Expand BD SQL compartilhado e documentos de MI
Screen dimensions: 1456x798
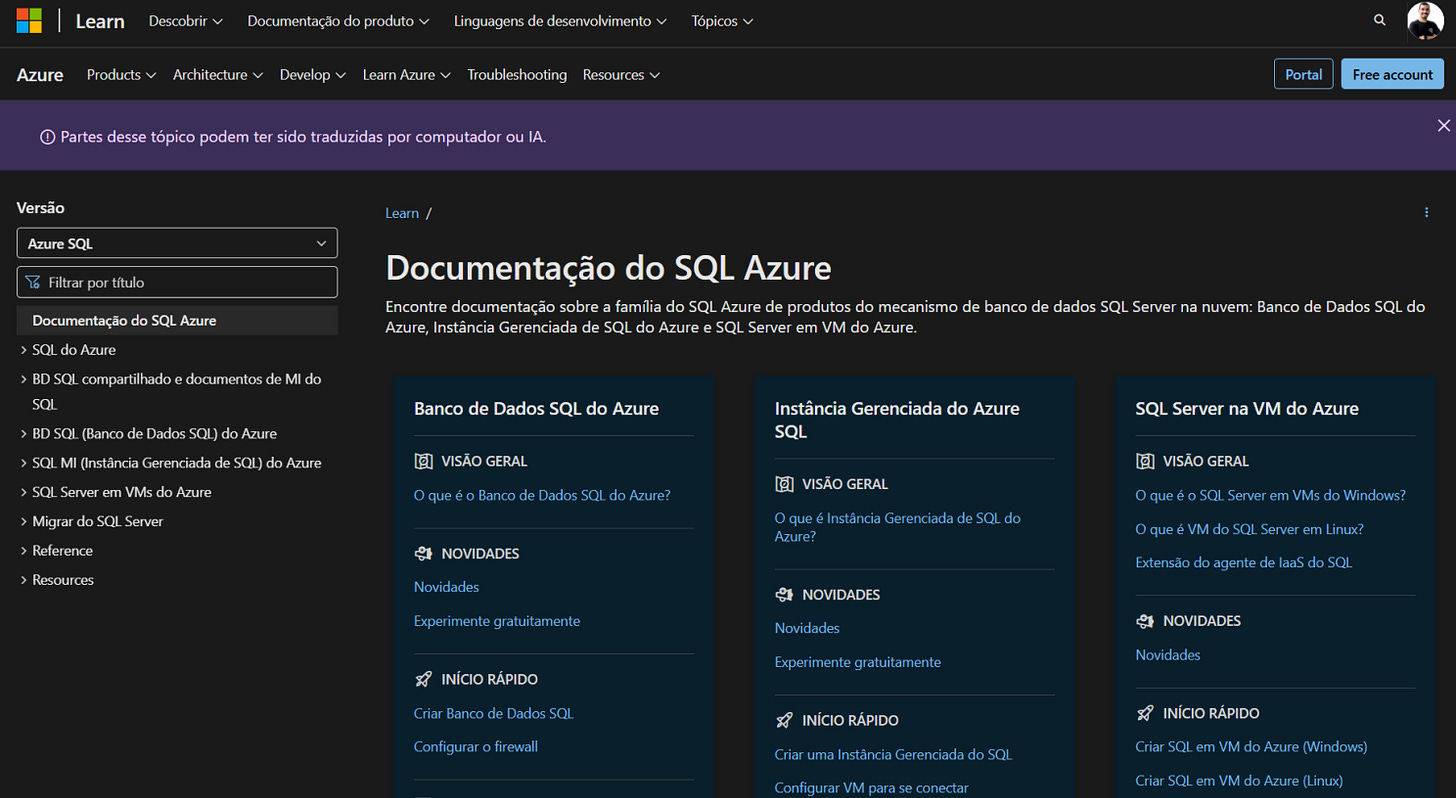[177, 392]
